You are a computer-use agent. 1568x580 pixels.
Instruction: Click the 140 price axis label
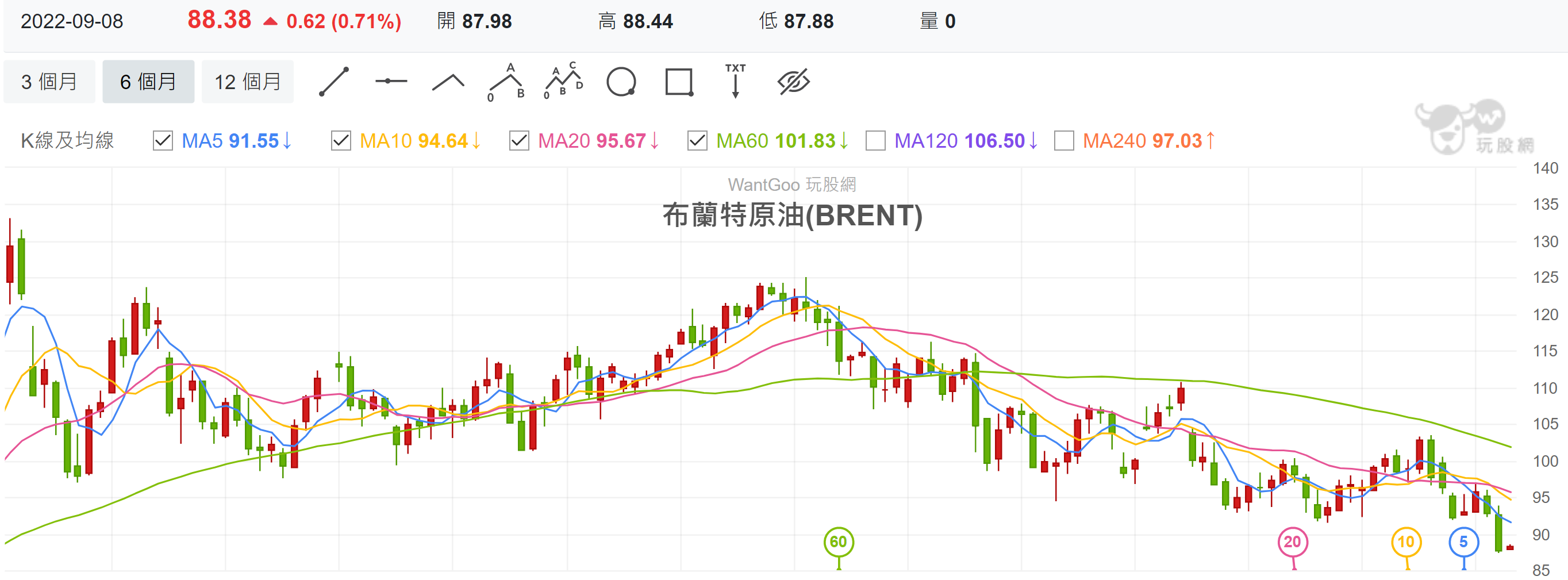[x=1545, y=168]
